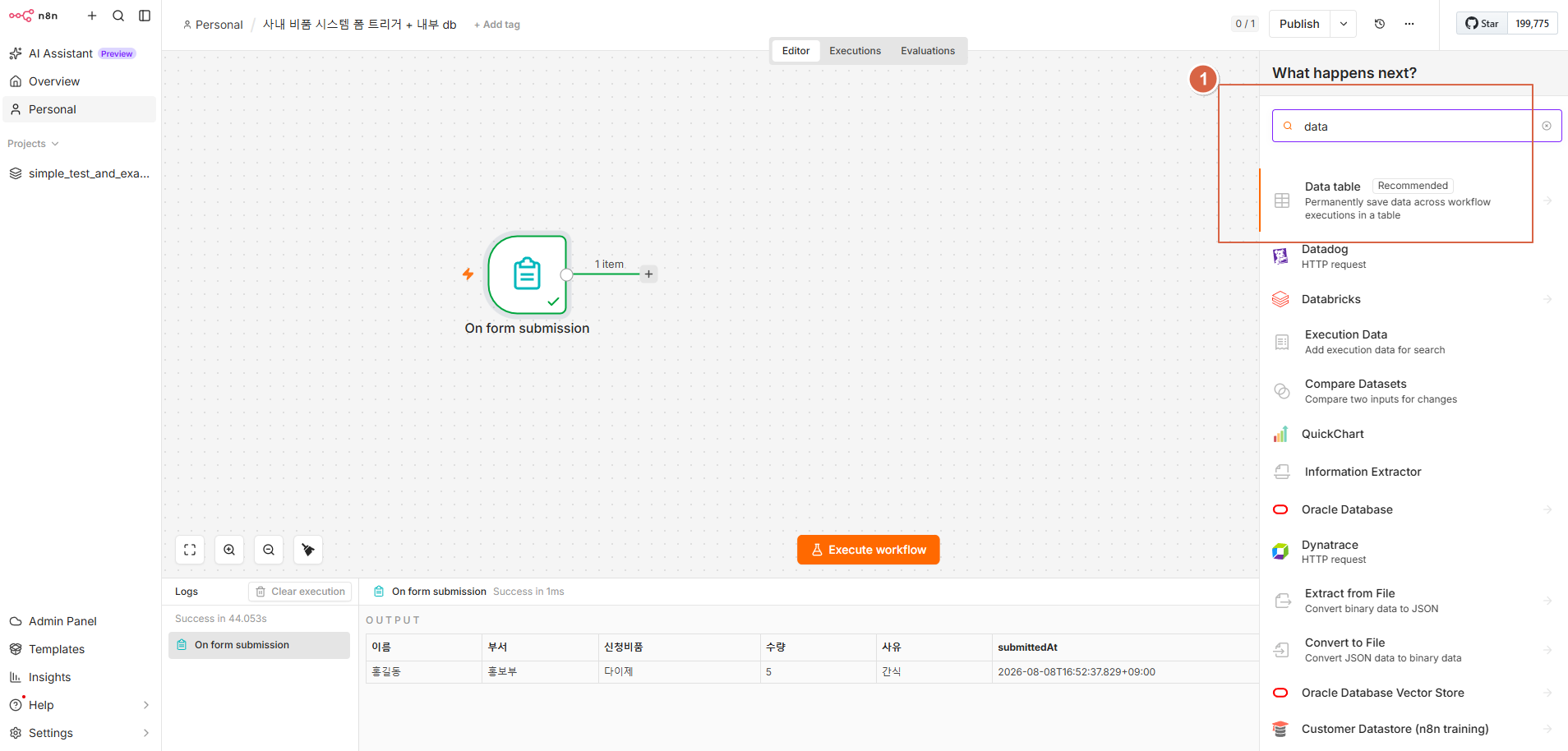Choose the Compare Datasets node
This screenshot has height=751, width=1568.
coord(1414,391)
